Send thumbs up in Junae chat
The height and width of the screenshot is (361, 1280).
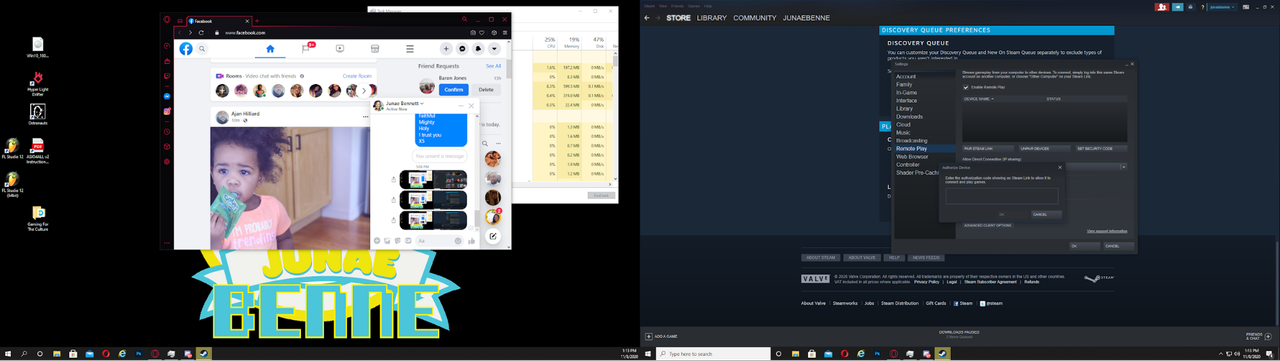coord(471,241)
